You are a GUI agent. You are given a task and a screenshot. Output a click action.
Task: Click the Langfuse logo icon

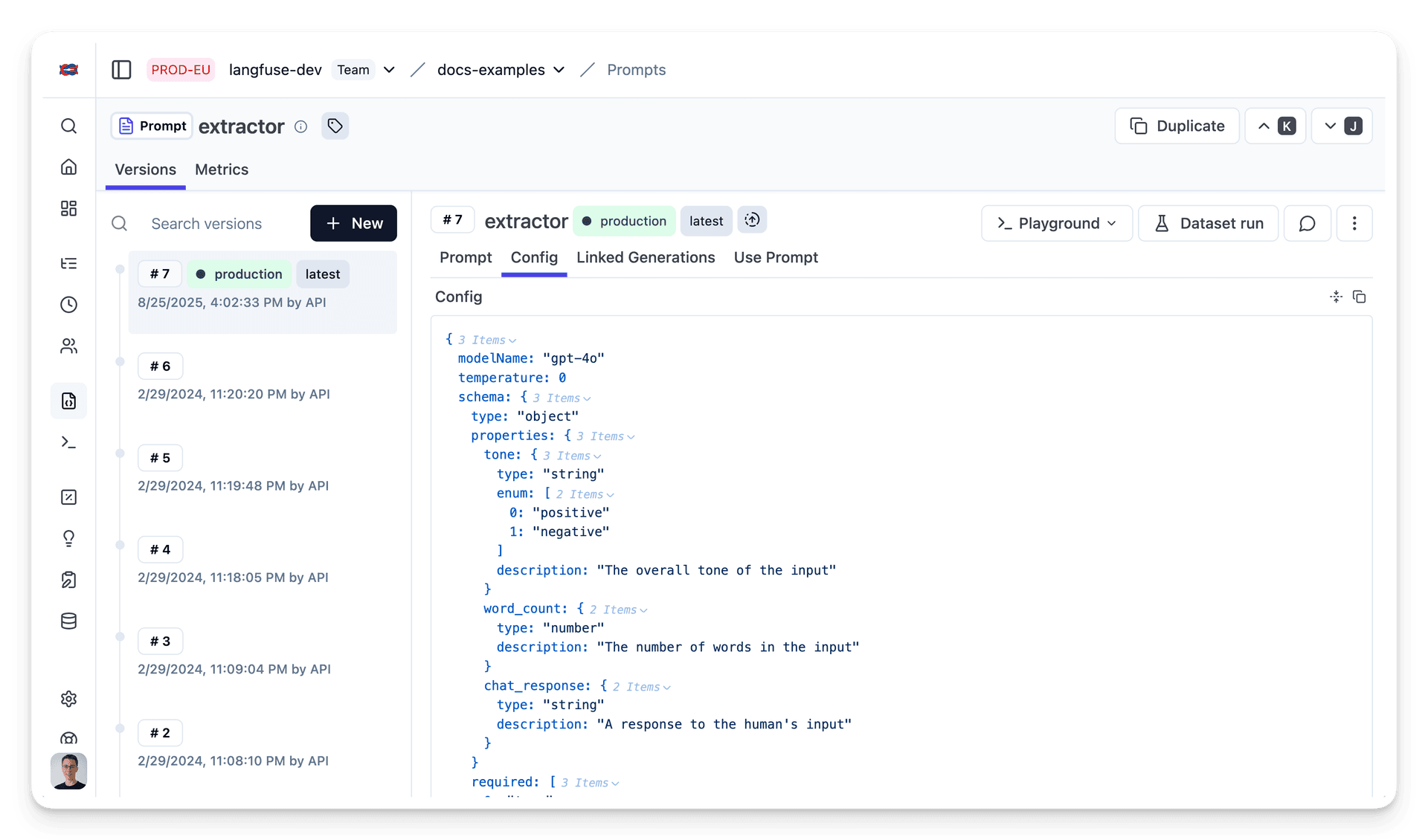pos(68,70)
